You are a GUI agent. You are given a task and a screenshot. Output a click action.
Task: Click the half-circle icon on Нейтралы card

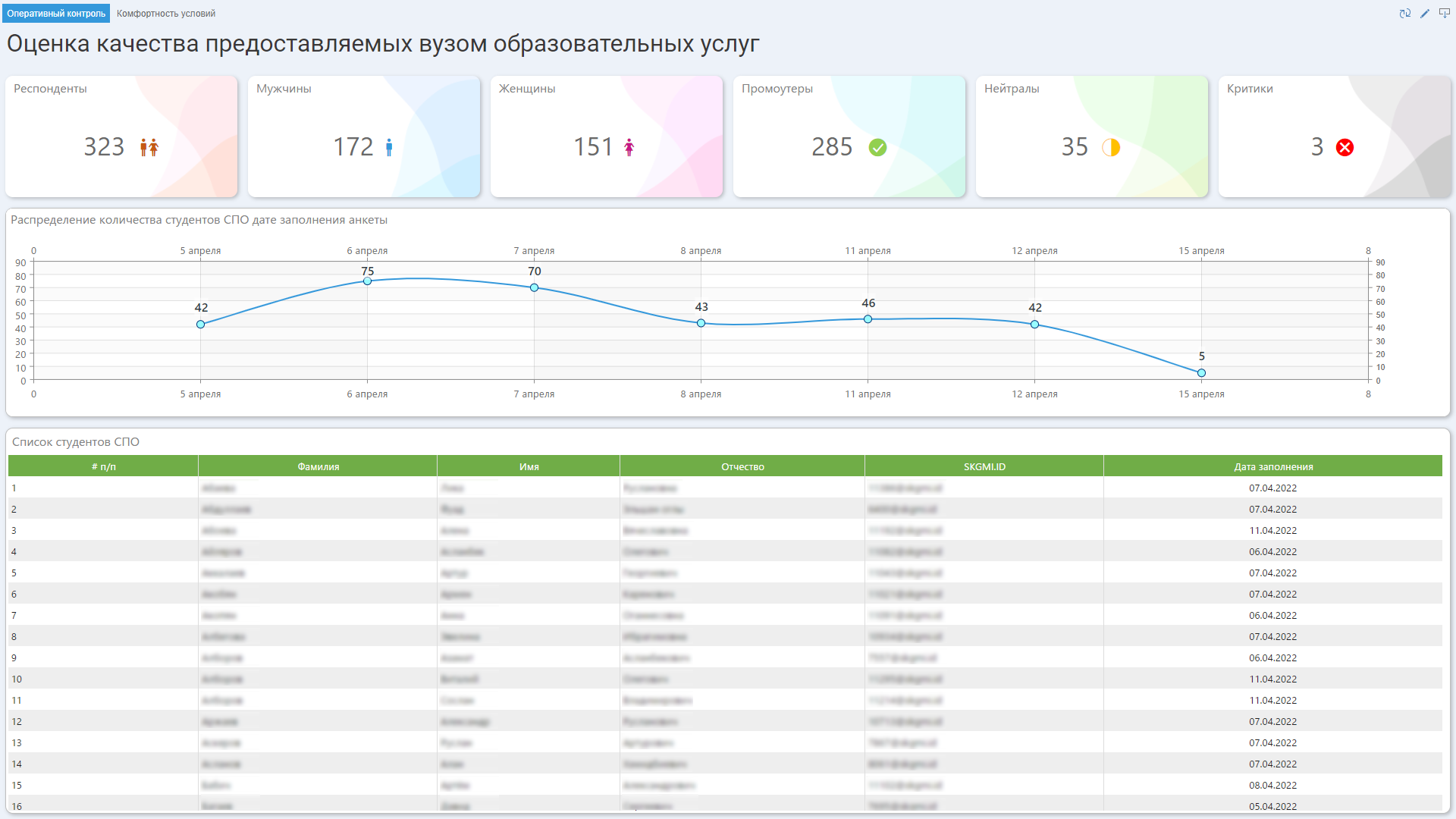pyautogui.click(x=1112, y=148)
